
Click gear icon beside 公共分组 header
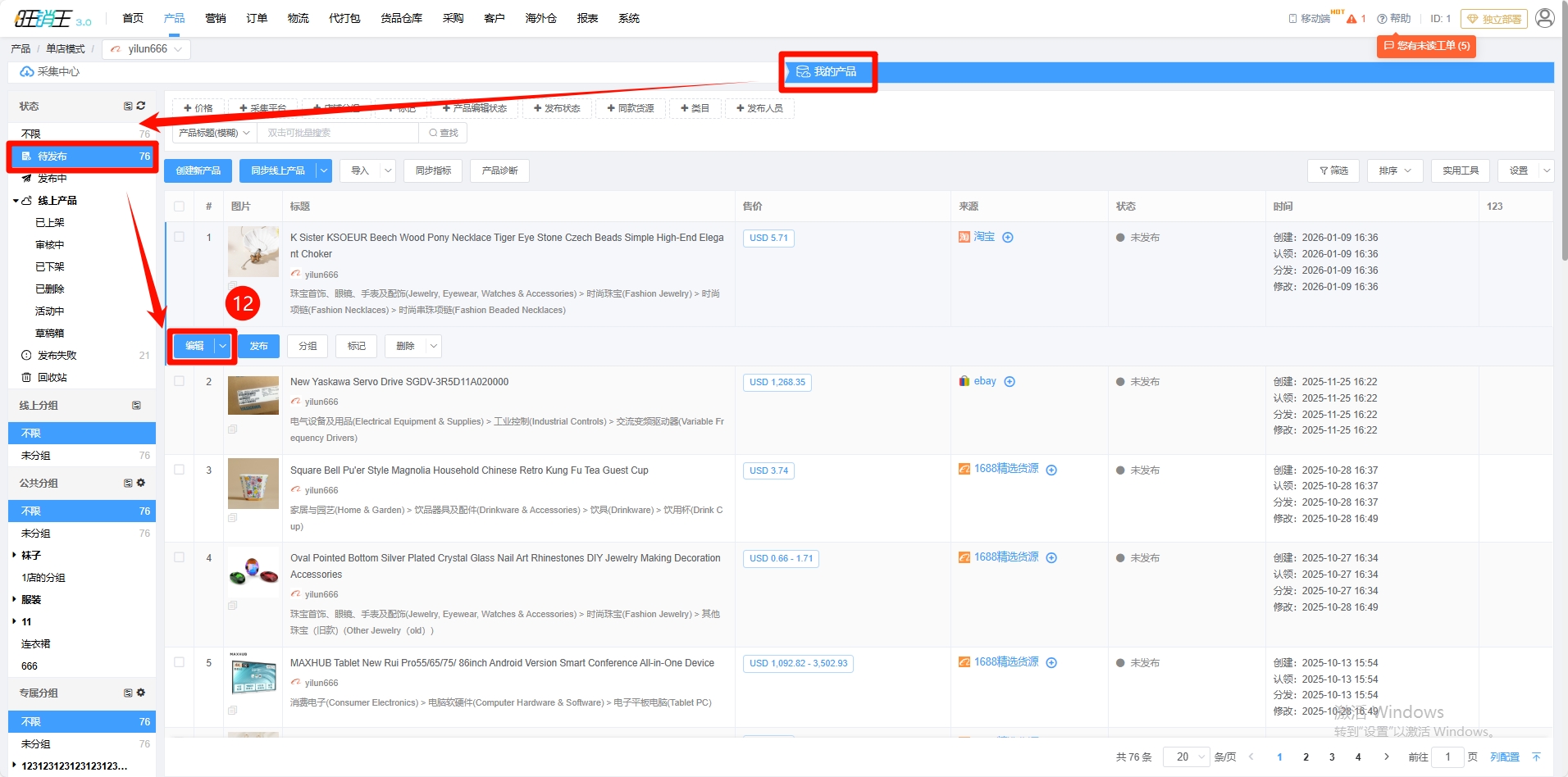click(x=141, y=483)
